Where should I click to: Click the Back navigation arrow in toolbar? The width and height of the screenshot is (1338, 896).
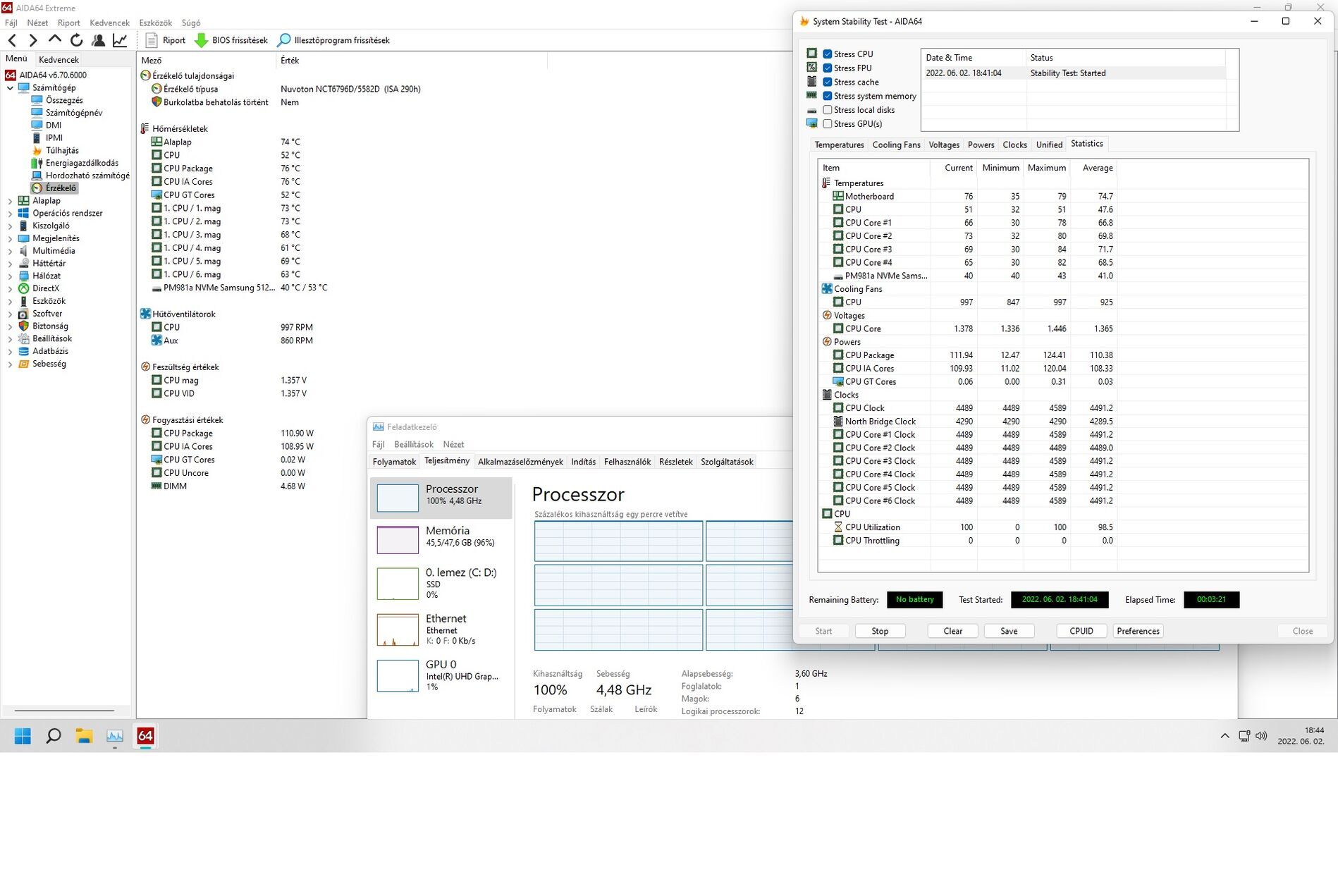pos(12,40)
